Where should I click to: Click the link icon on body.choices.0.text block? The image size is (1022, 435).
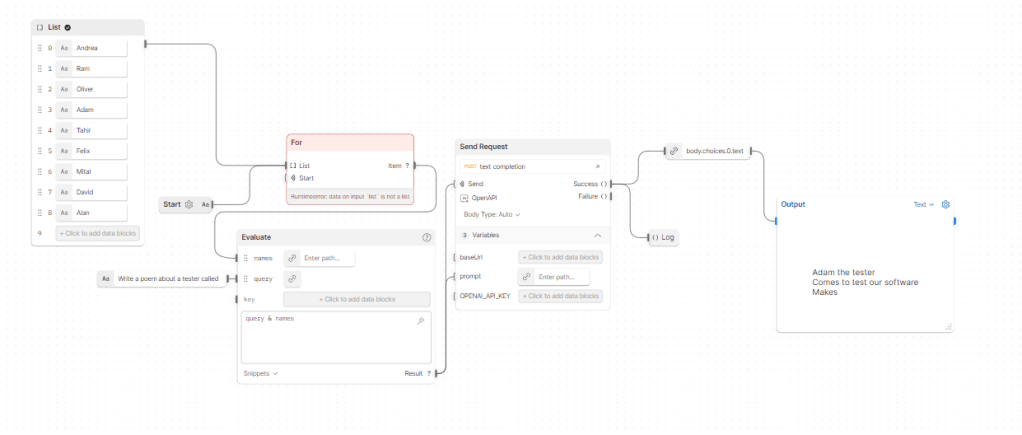(x=675, y=150)
